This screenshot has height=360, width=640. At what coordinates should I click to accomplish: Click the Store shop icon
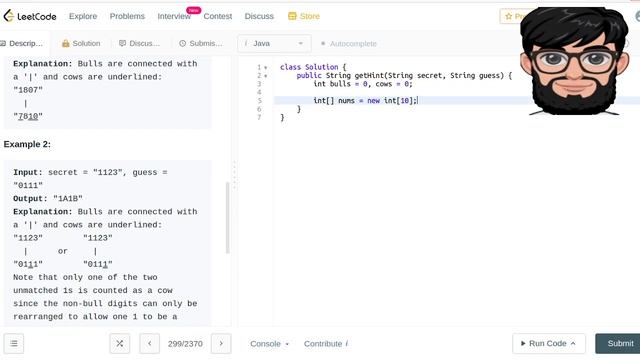click(x=292, y=16)
